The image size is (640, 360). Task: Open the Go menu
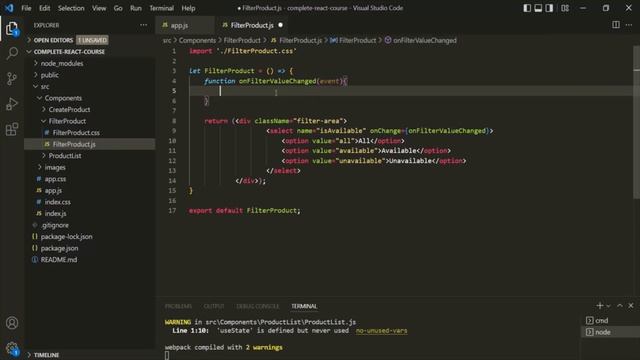[x=118, y=8]
